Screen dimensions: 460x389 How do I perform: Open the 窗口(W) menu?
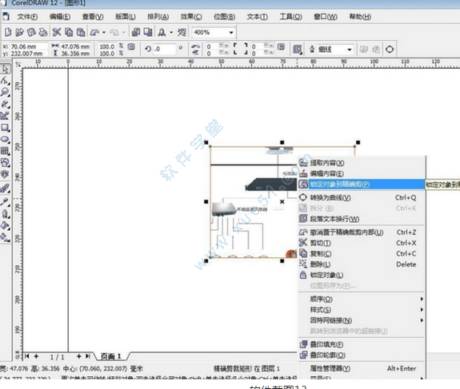[x=326, y=16]
